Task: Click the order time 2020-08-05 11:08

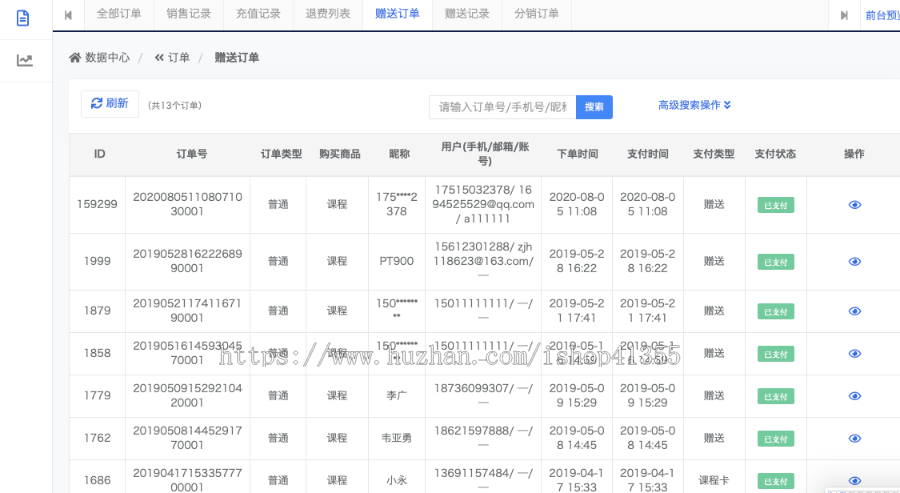Action: (577, 204)
